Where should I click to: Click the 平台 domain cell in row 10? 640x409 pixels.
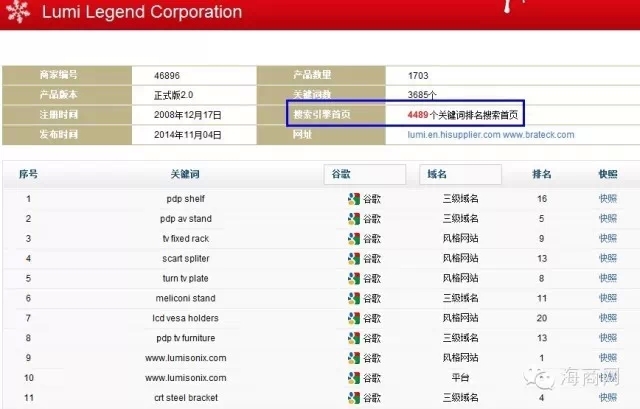tap(460, 378)
